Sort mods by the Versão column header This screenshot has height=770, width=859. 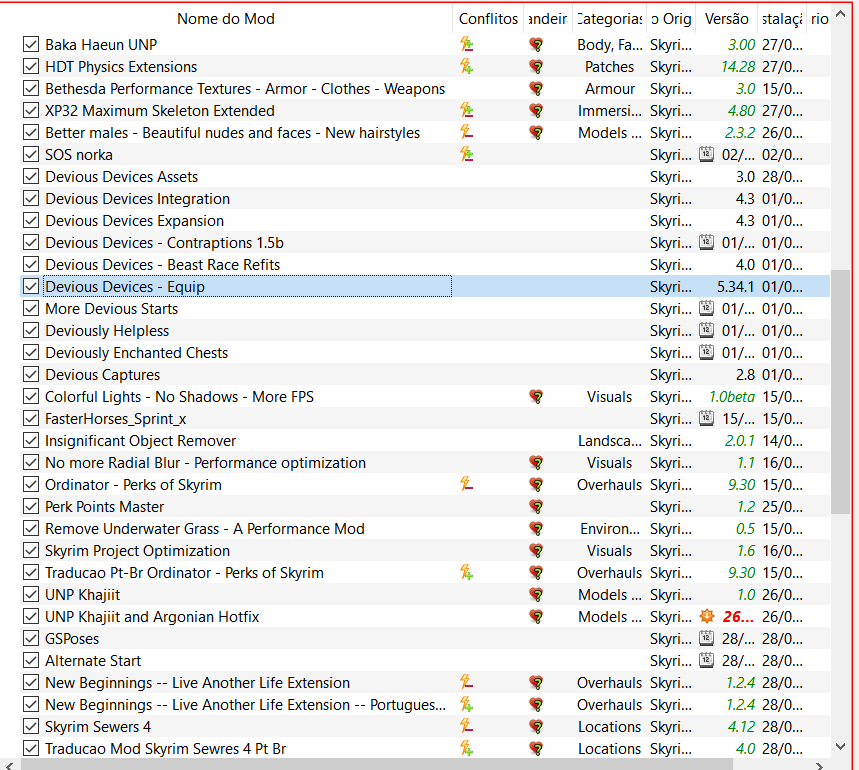tap(726, 18)
